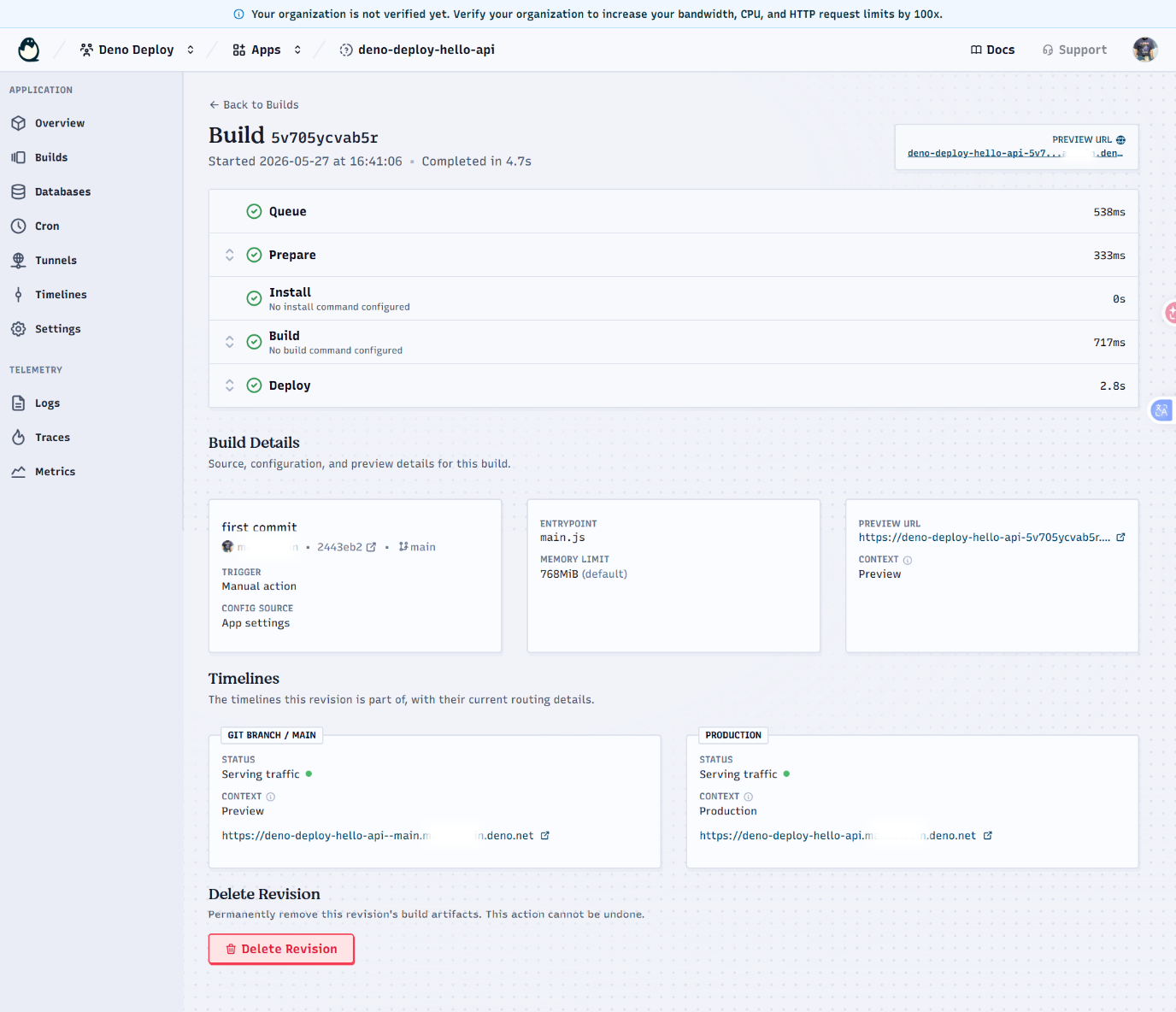Open the production deployment URL
1176x1012 pixels.
click(x=838, y=836)
